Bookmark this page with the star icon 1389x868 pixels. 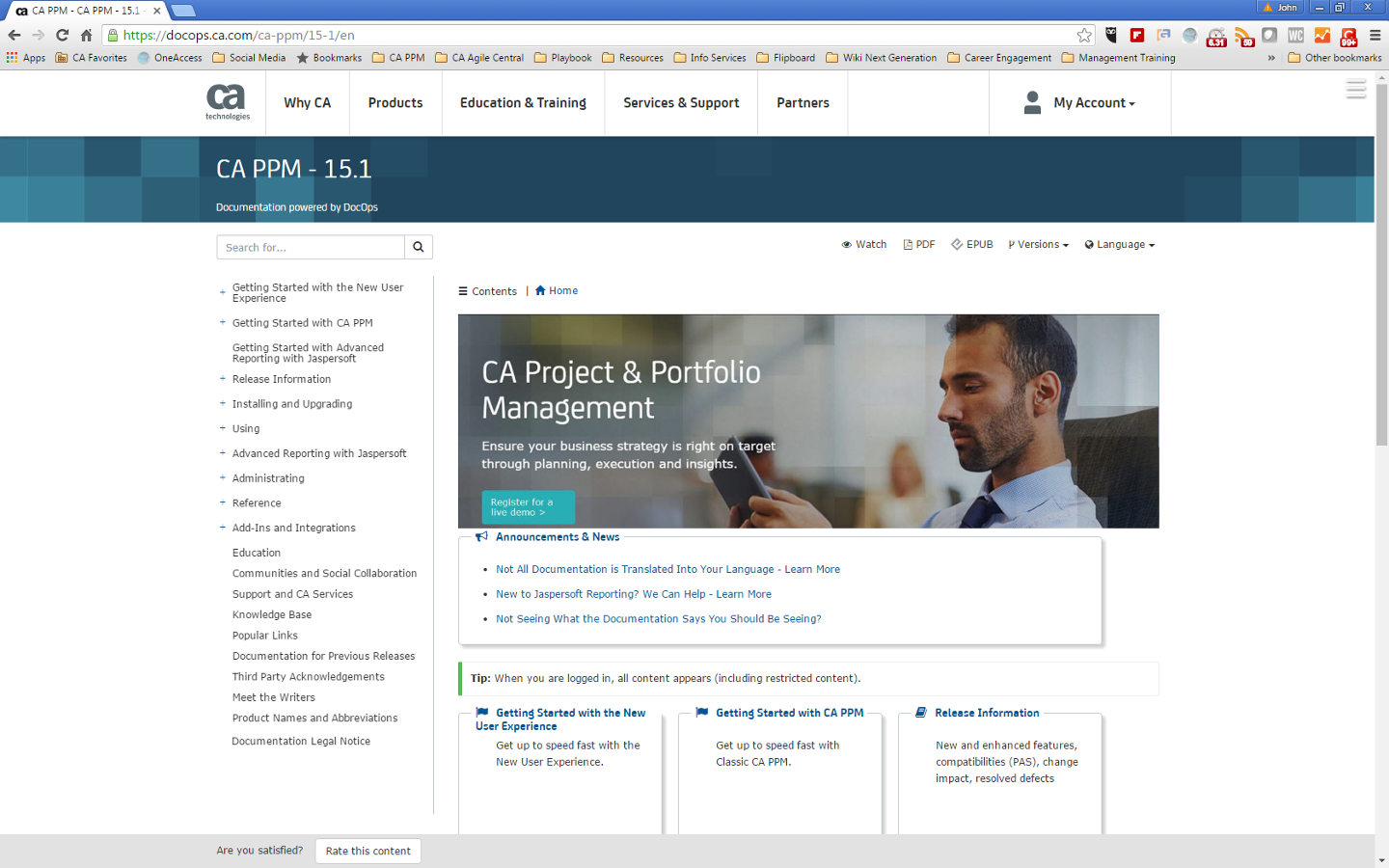1084,35
